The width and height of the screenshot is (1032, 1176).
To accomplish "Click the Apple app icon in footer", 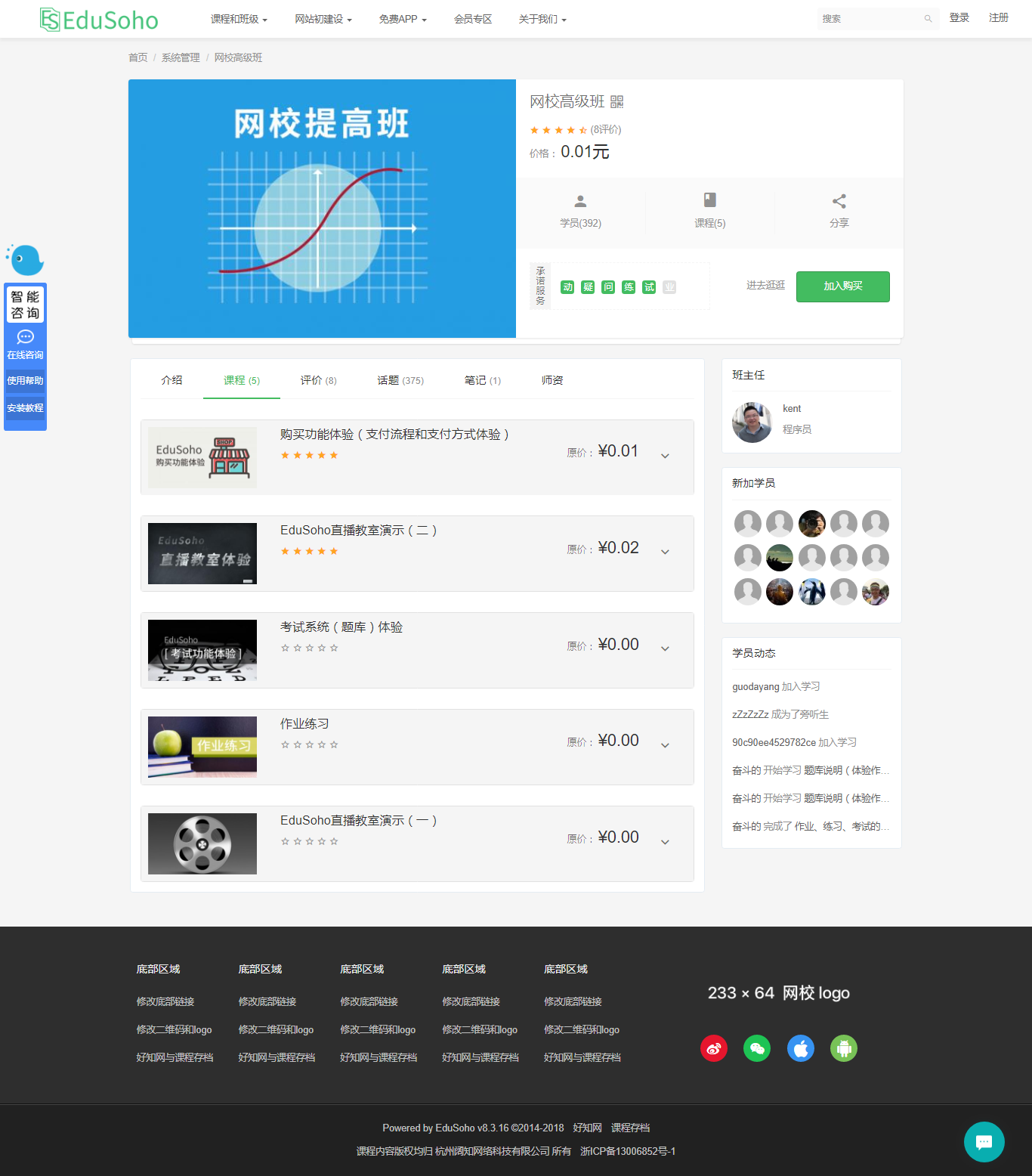I will 801,1048.
